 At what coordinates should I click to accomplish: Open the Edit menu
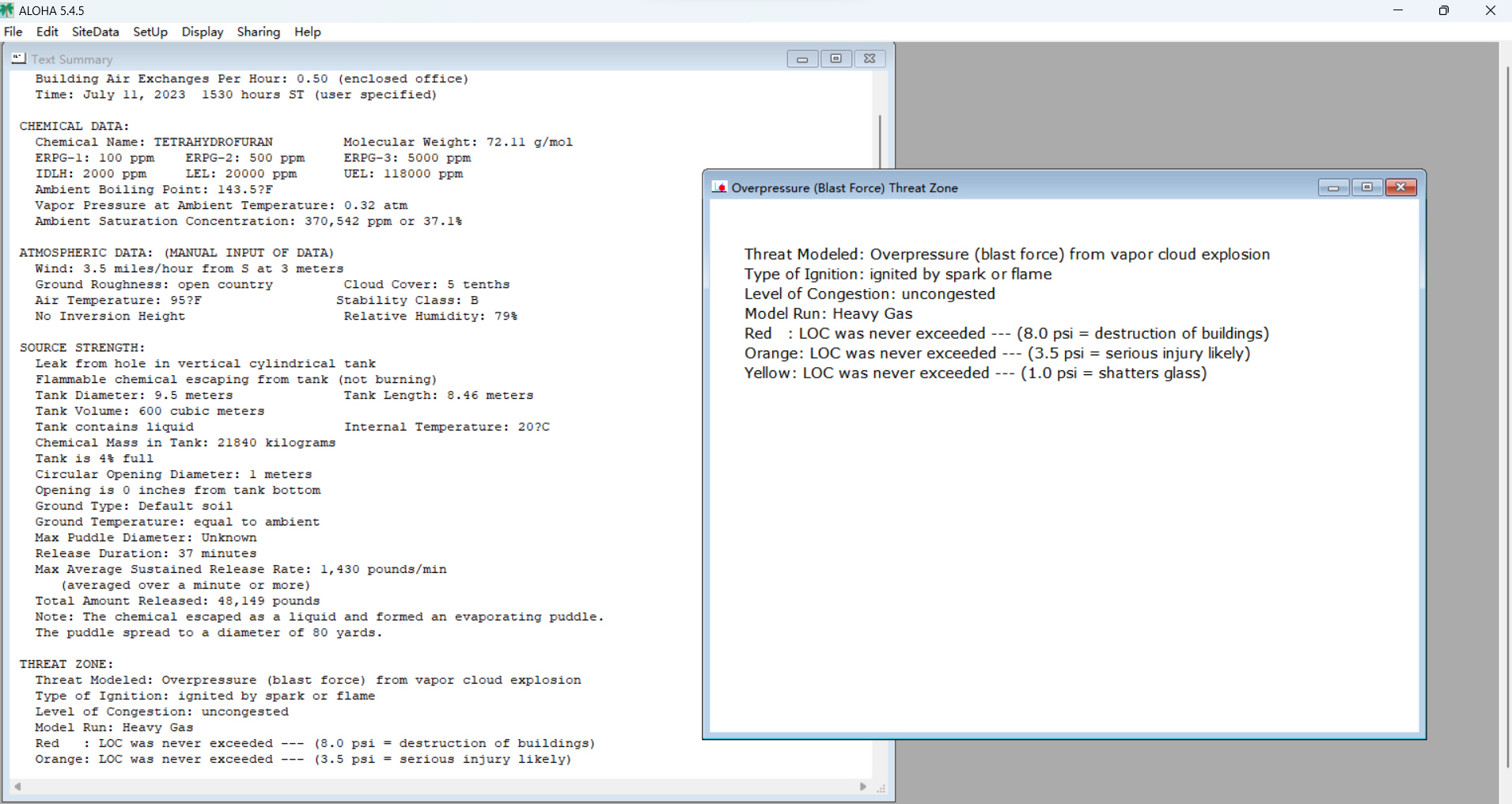(47, 32)
